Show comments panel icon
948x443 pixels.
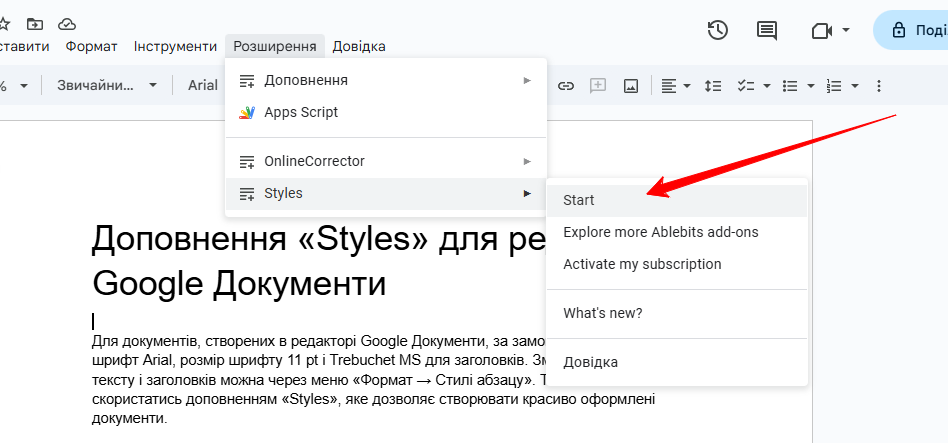pyautogui.click(x=767, y=30)
